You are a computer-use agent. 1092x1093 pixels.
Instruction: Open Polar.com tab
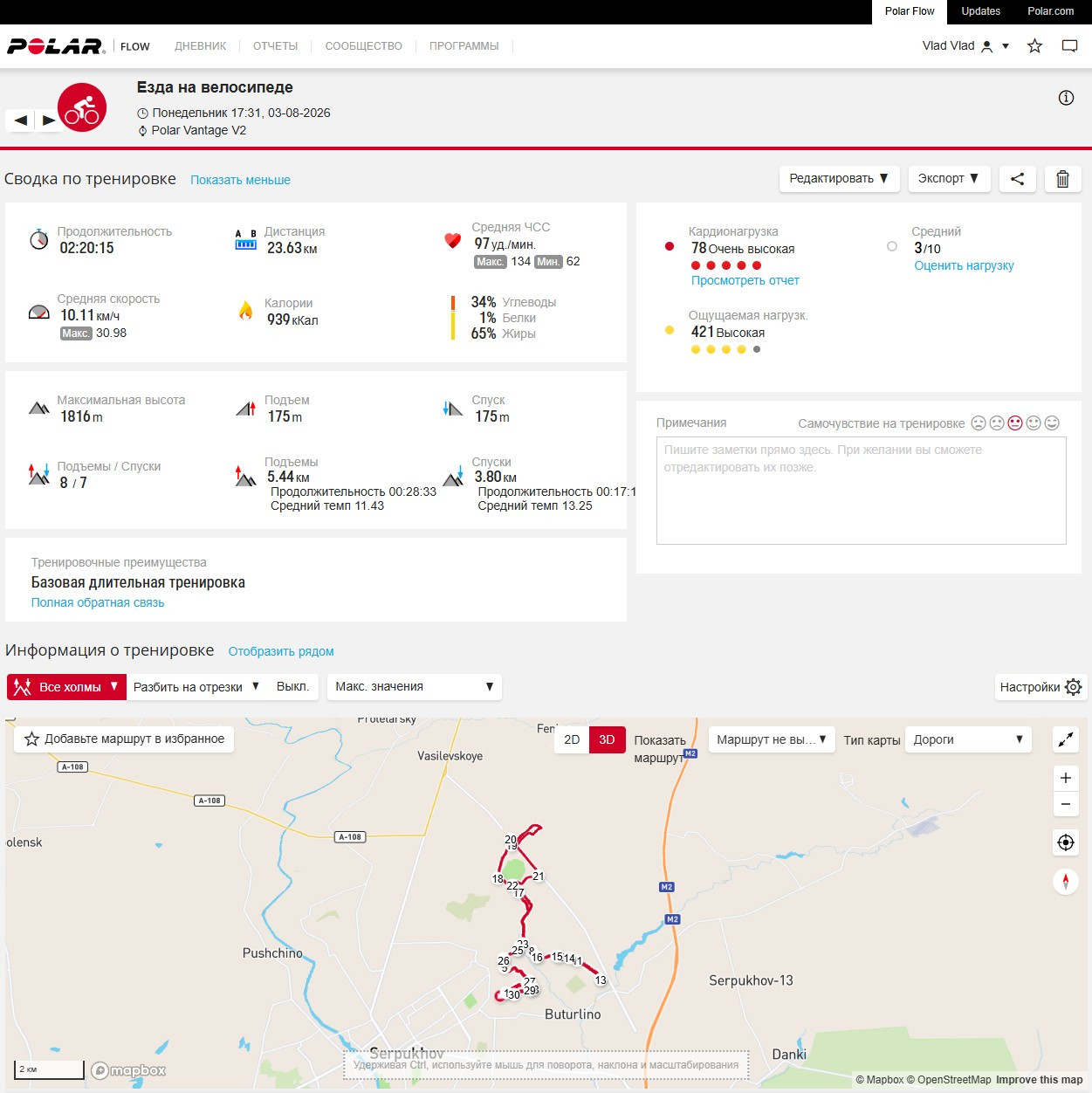point(1050,11)
